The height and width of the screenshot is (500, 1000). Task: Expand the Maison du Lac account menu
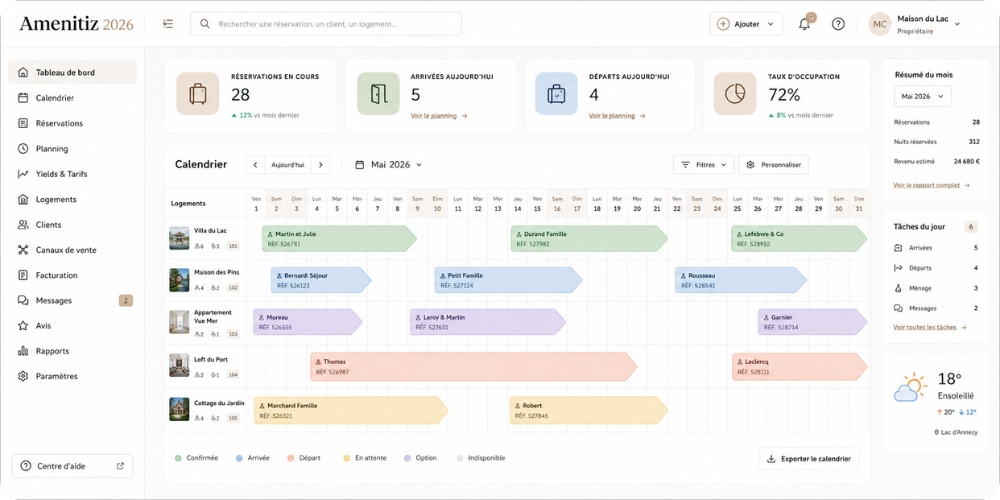(957, 24)
